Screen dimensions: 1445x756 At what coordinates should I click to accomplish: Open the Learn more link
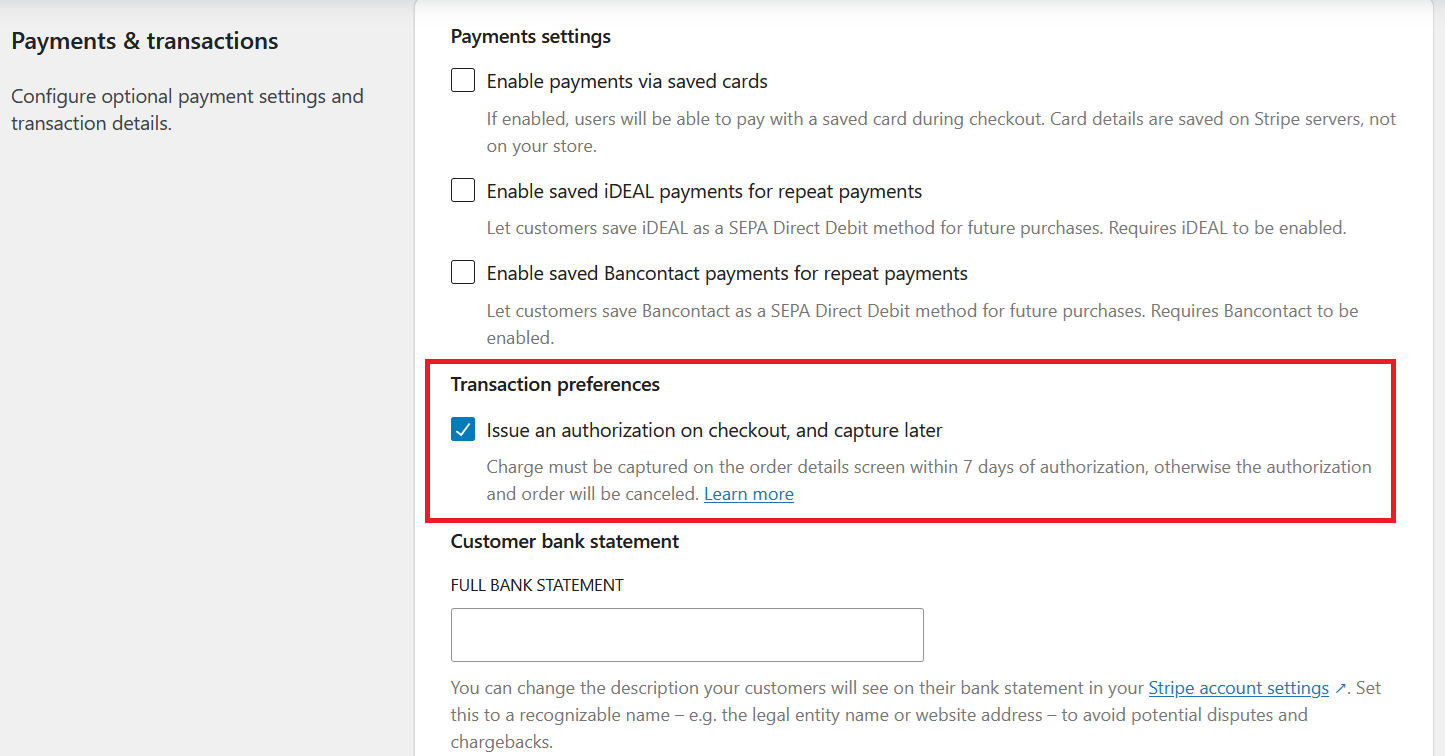pyautogui.click(x=748, y=494)
